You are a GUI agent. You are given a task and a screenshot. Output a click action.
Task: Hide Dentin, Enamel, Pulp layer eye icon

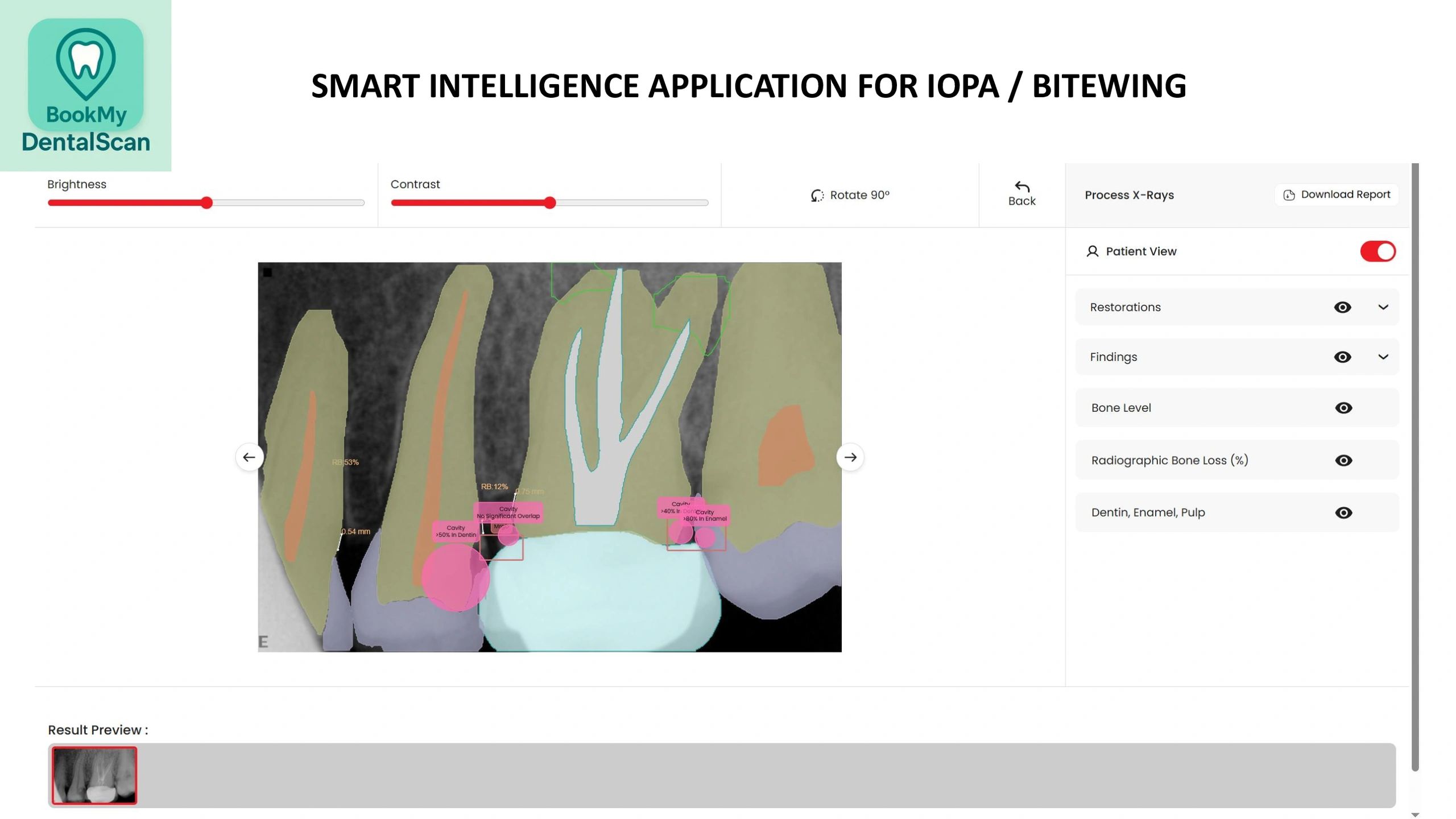click(x=1343, y=512)
